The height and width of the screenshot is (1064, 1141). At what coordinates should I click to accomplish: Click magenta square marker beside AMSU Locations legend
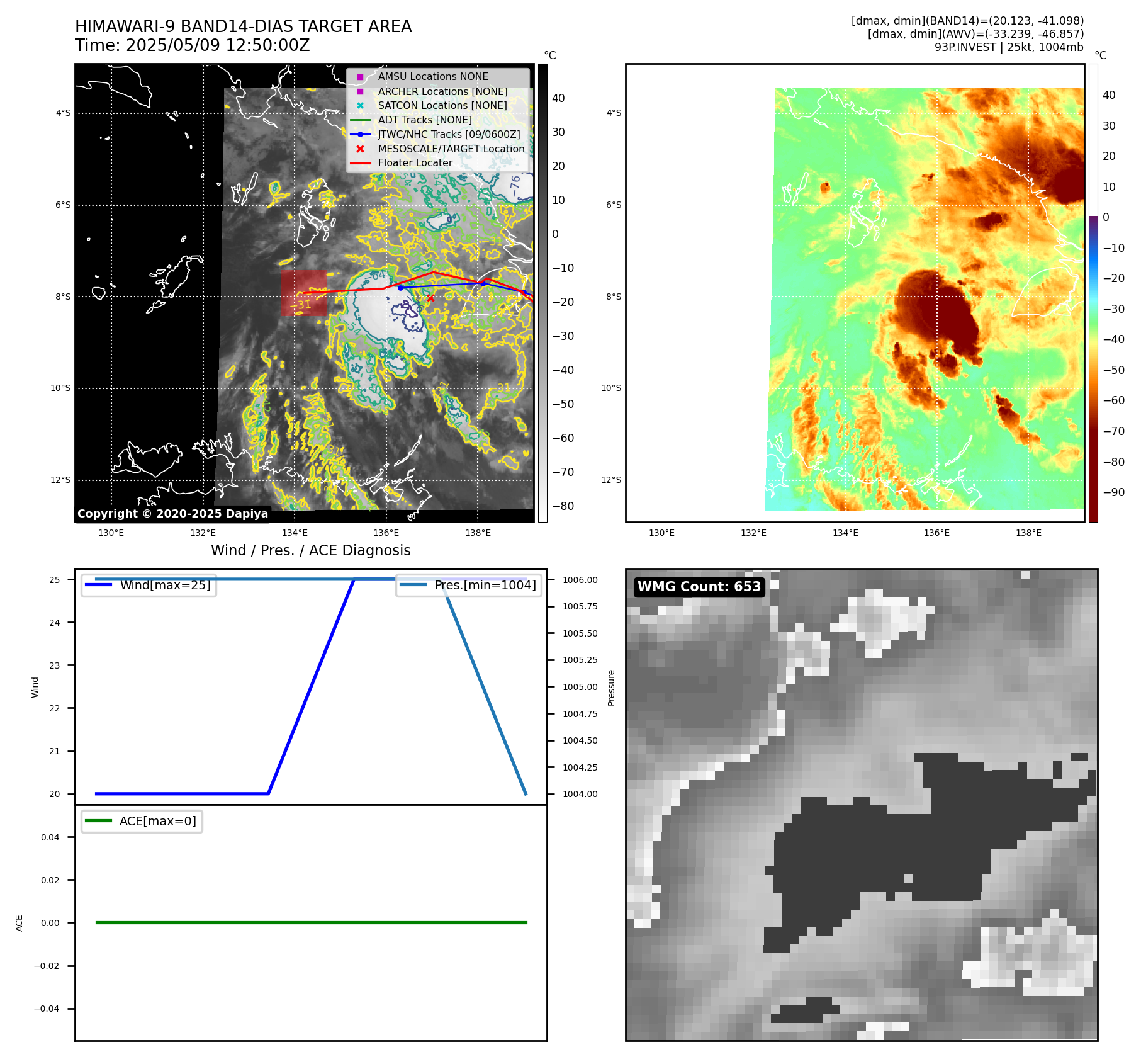360,77
